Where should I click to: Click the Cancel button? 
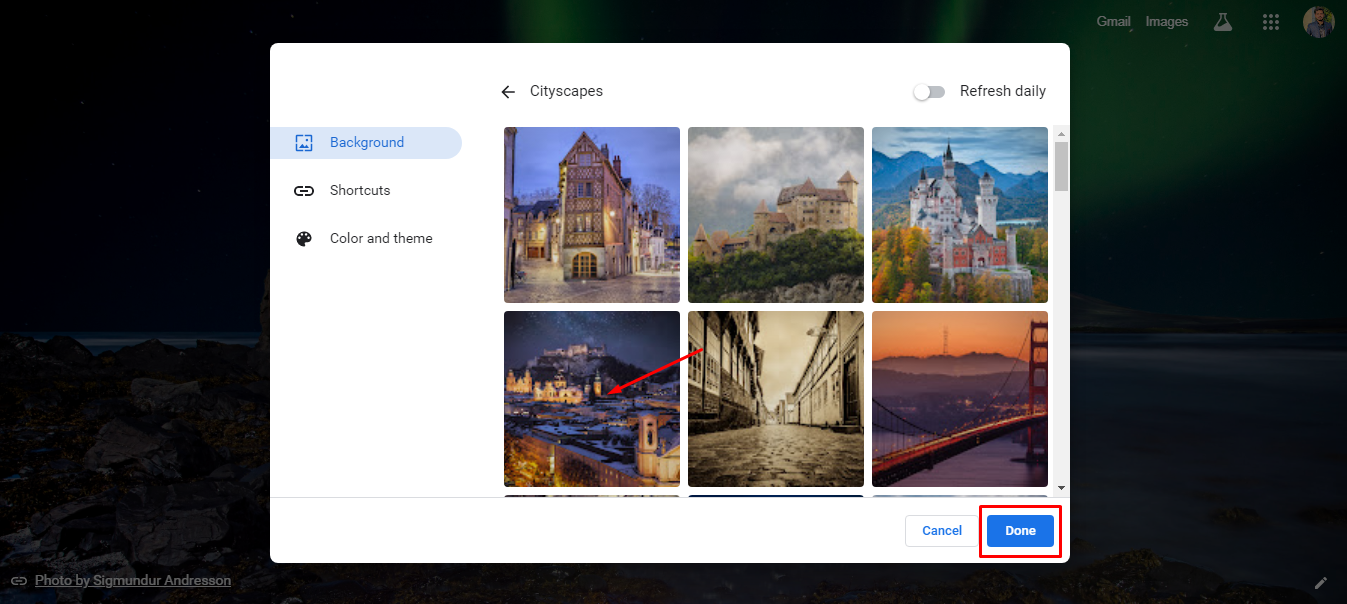(x=942, y=531)
